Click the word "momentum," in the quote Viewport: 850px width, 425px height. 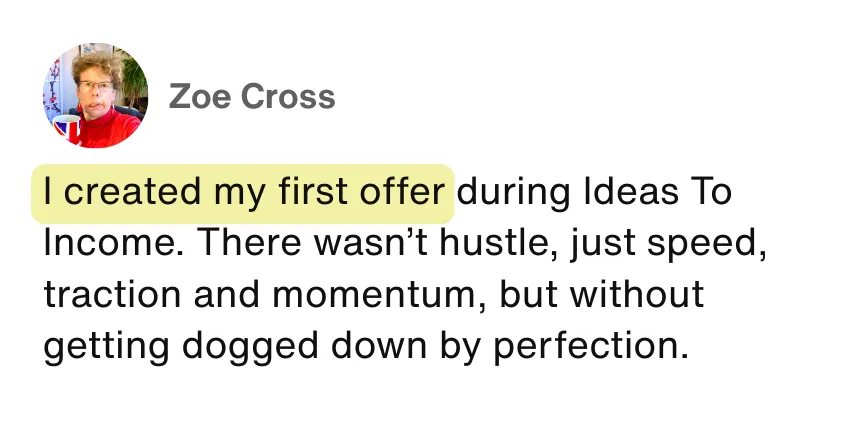(379, 295)
